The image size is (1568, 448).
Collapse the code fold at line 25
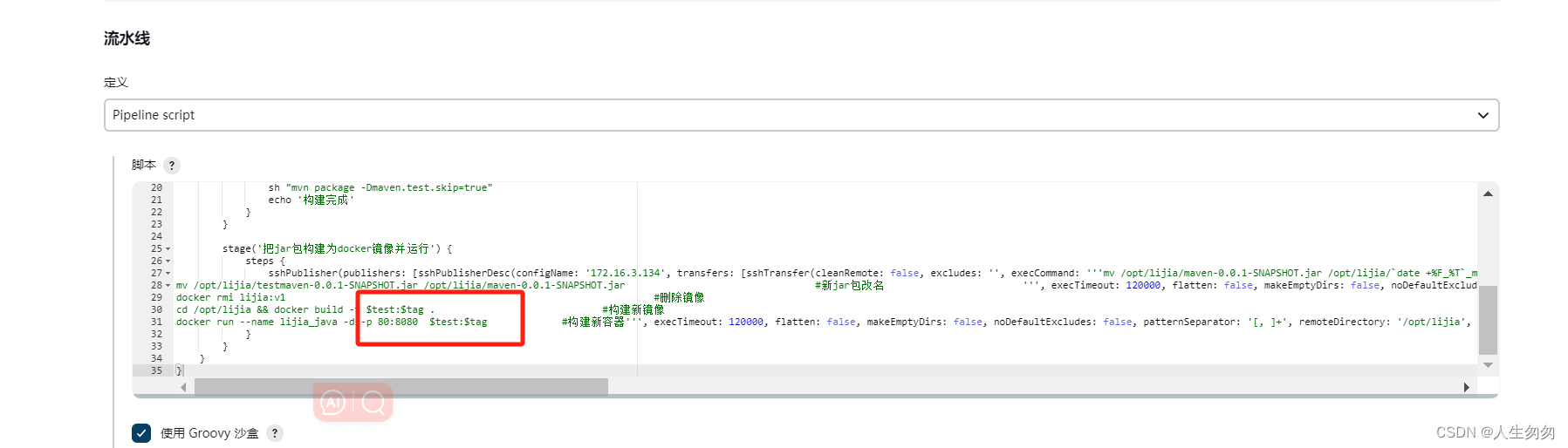tap(168, 249)
